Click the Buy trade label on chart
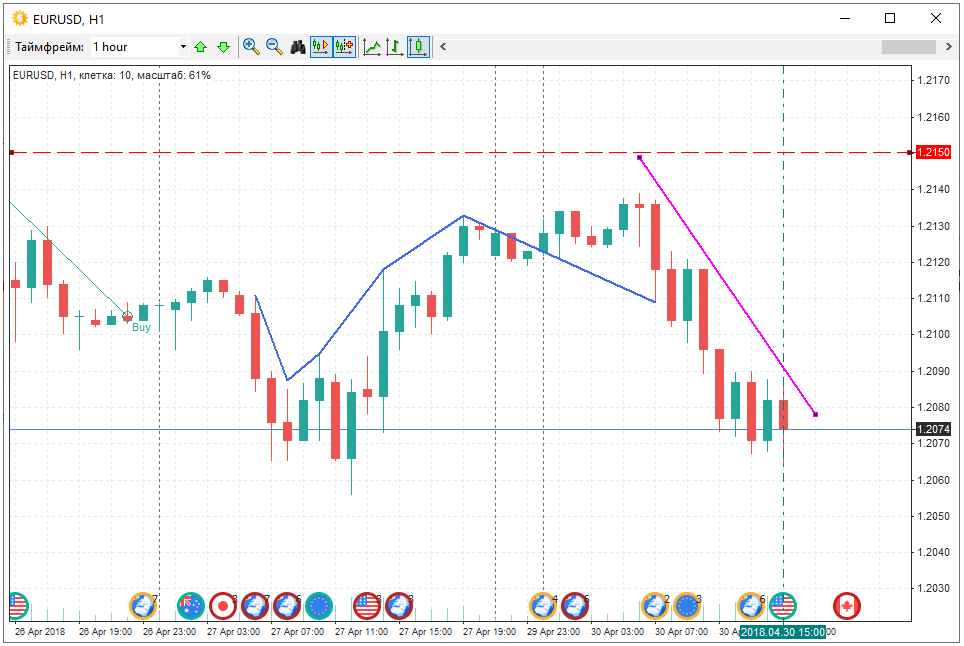 [142, 327]
